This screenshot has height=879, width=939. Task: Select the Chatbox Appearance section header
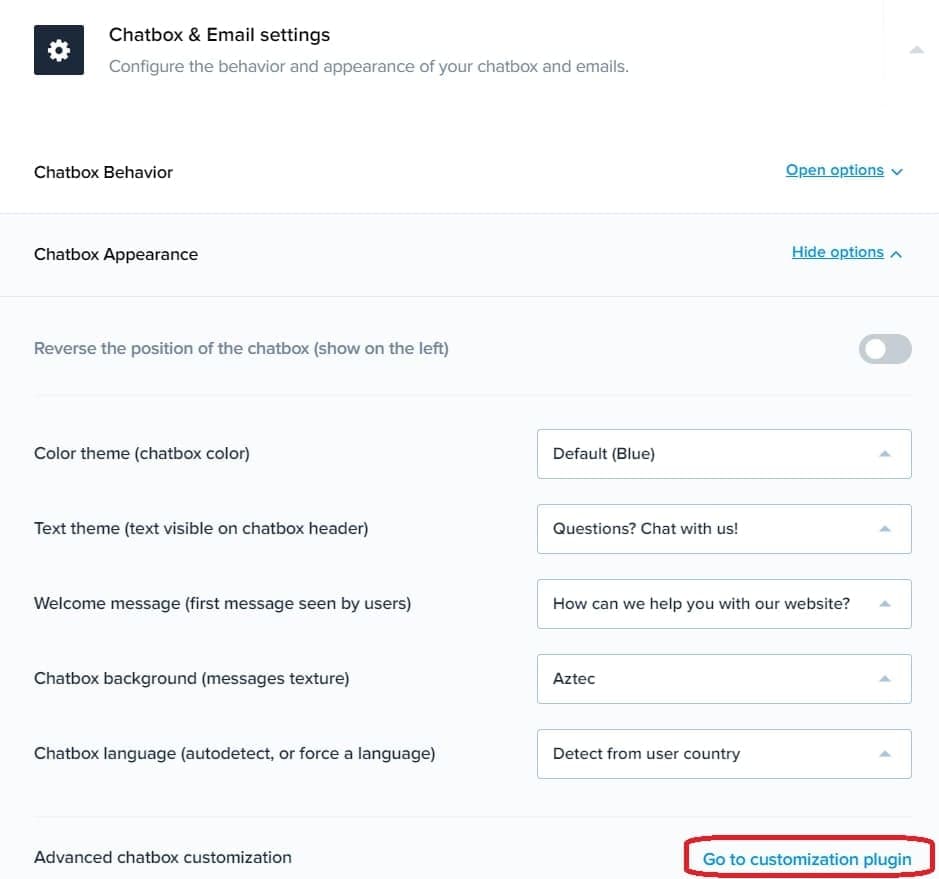pyautogui.click(x=116, y=254)
